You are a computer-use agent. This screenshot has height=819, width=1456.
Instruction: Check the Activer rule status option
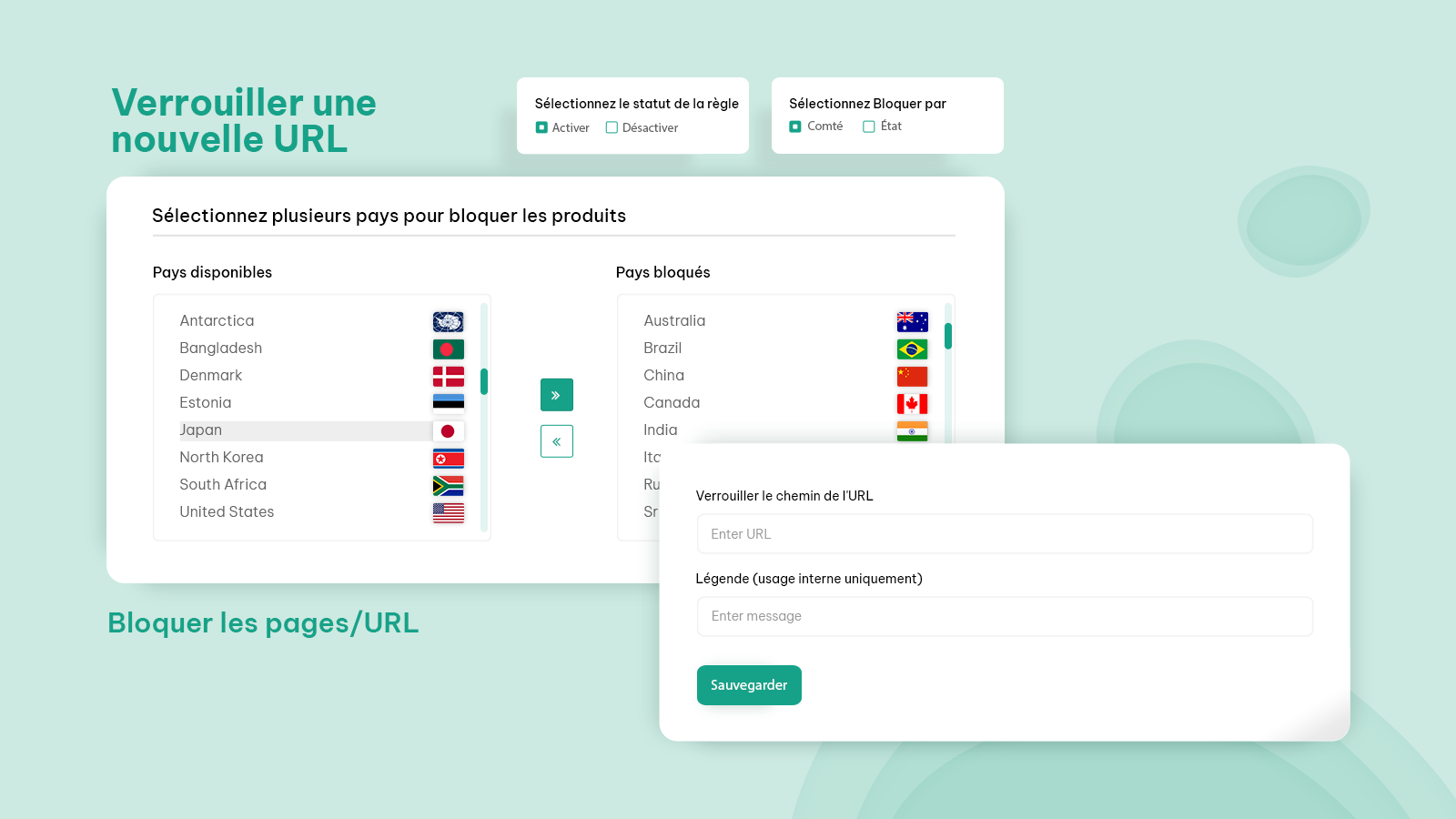[541, 127]
